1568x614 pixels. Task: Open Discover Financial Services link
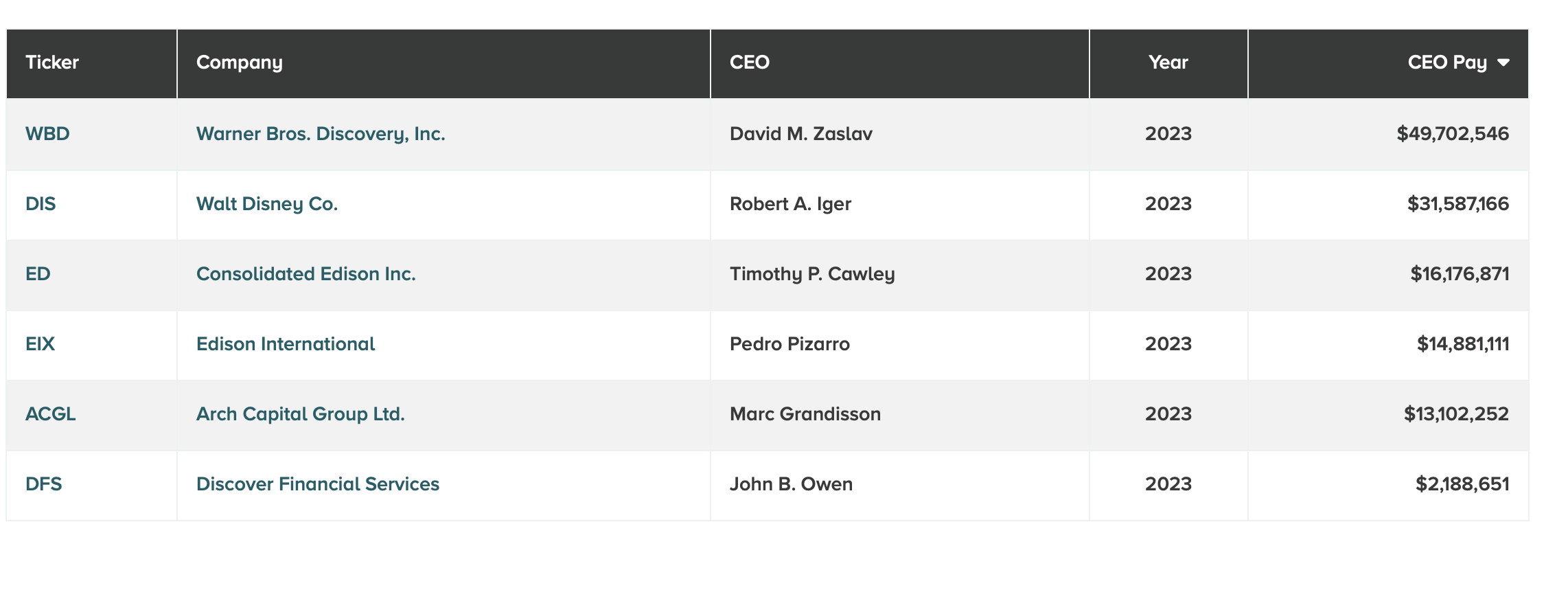click(x=318, y=484)
